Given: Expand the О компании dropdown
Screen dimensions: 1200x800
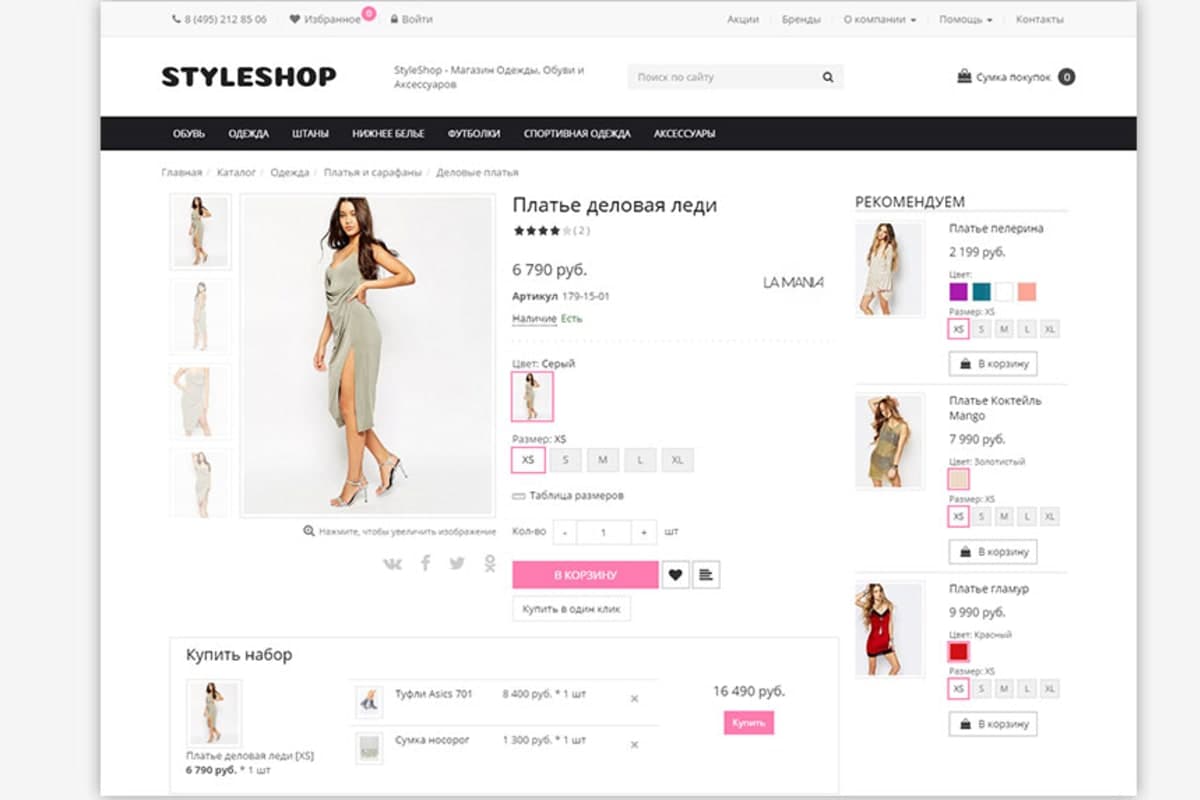Looking at the screenshot, I should coord(880,19).
